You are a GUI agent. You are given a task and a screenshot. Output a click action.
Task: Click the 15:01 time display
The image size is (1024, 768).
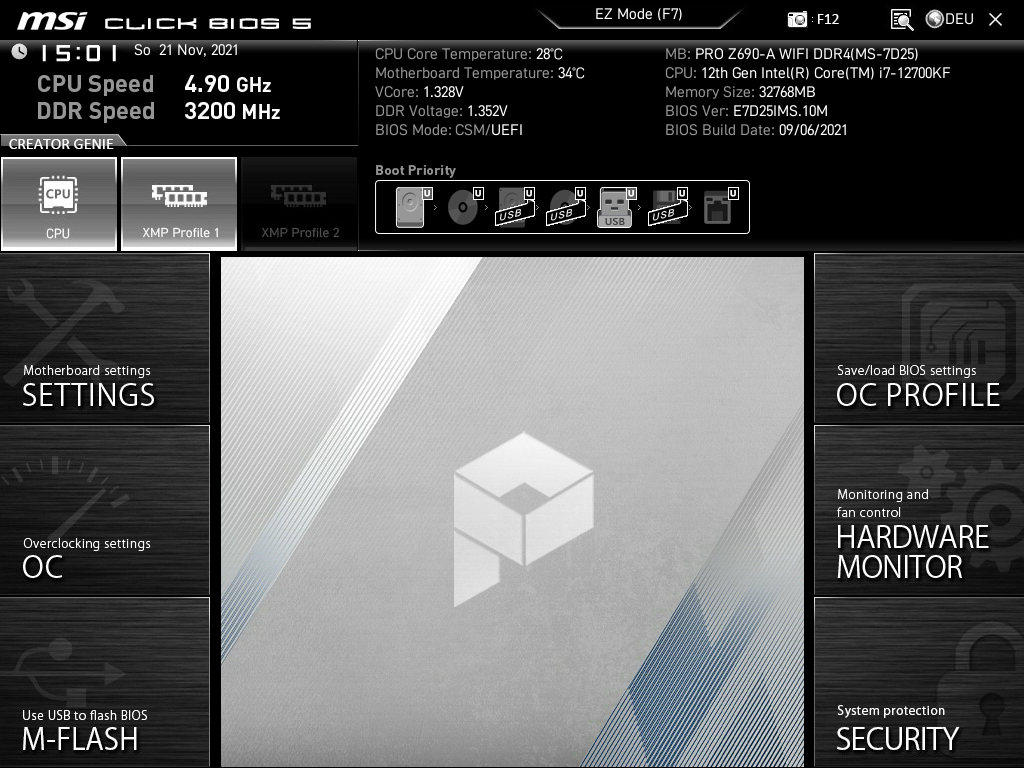tap(79, 52)
